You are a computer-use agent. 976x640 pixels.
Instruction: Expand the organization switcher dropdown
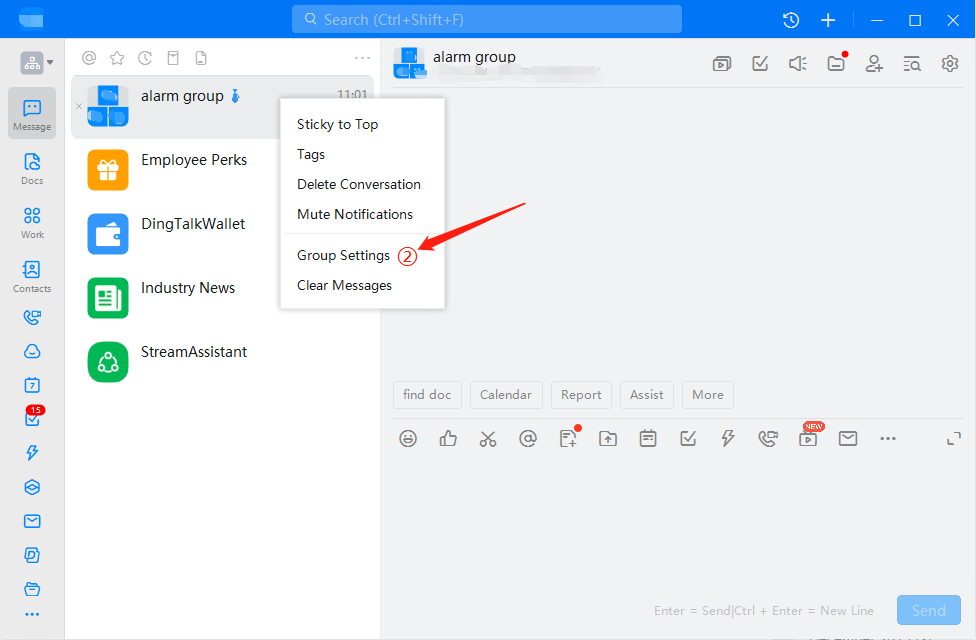click(37, 63)
